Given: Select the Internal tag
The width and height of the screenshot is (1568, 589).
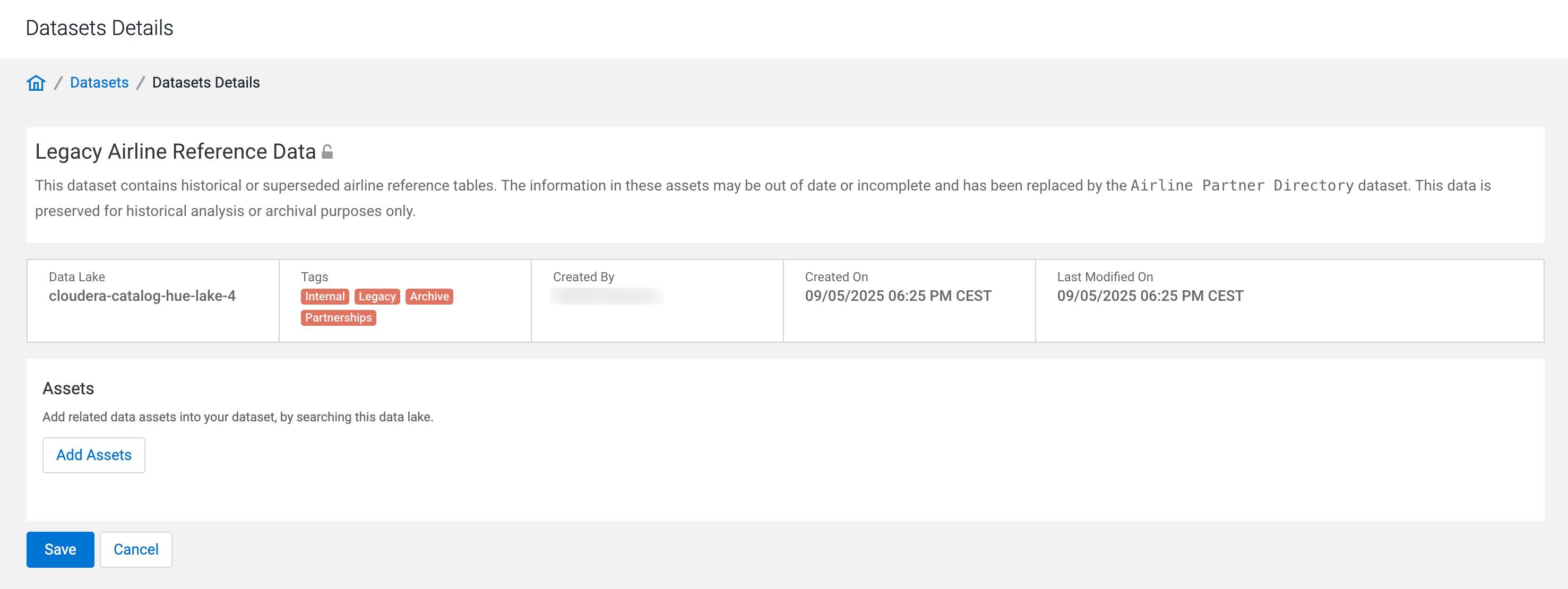Looking at the screenshot, I should [324, 296].
